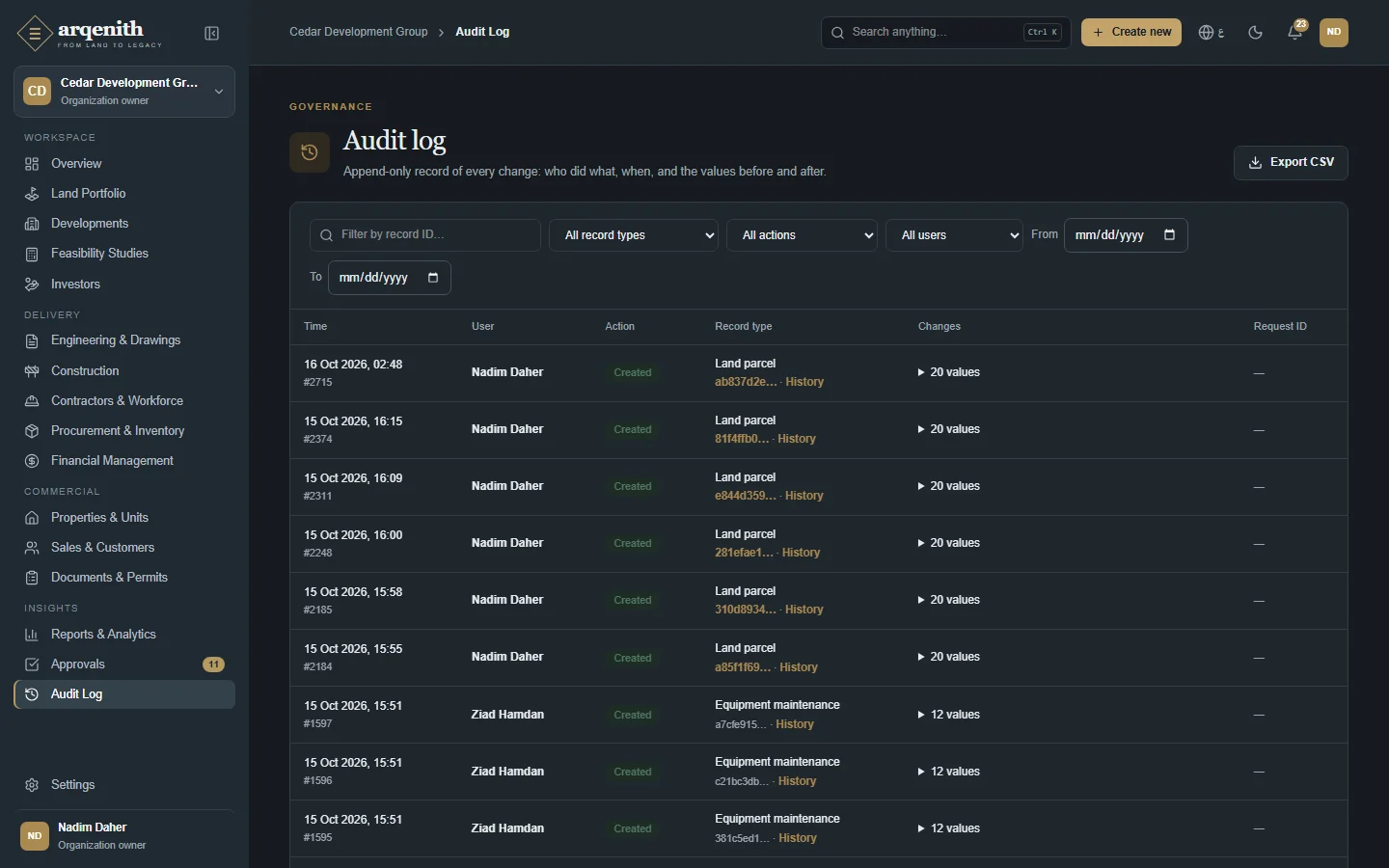Click Create new button
Image resolution: width=1389 pixels, height=868 pixels.
point(1130,32)
